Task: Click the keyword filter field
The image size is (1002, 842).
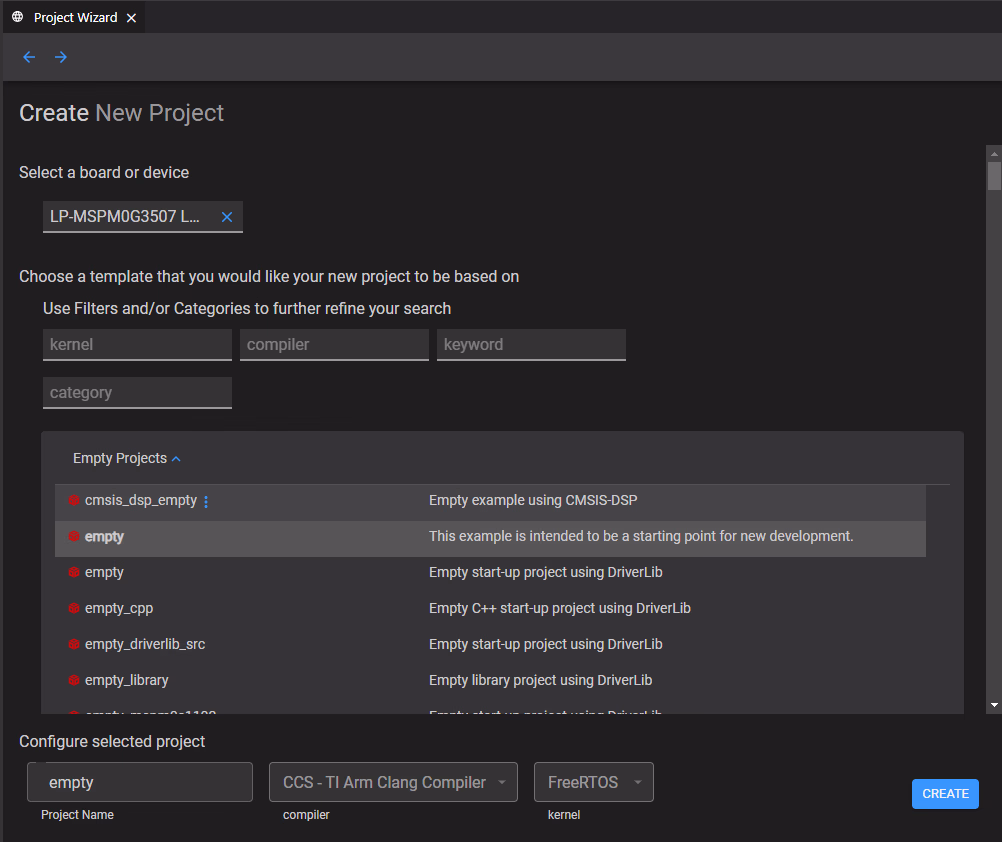Action: [531, 344]
